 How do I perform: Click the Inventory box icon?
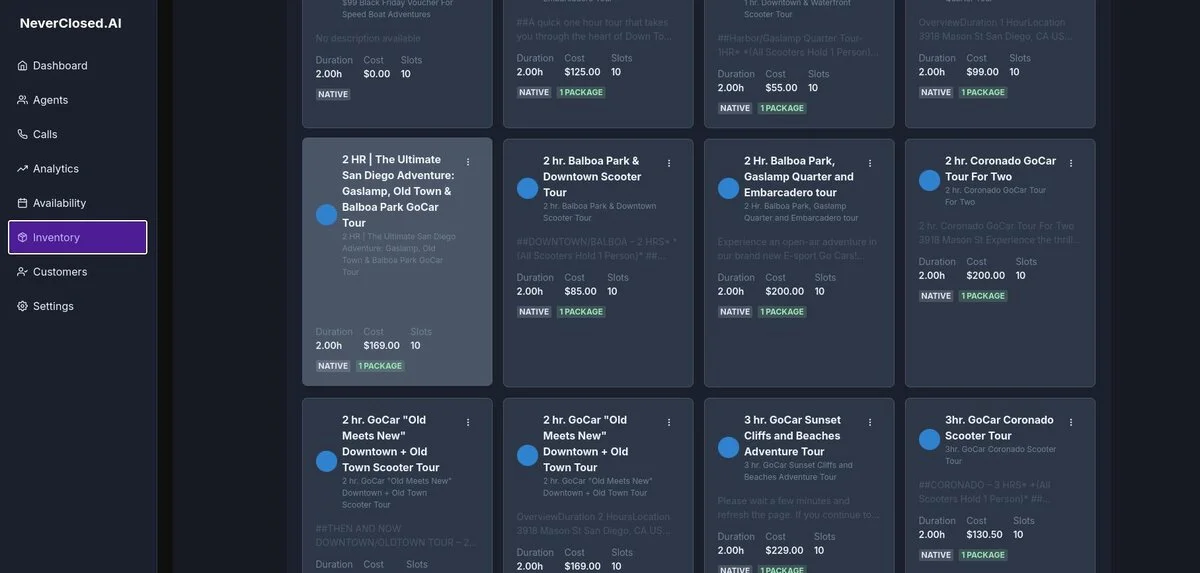[x=22, y=238]
